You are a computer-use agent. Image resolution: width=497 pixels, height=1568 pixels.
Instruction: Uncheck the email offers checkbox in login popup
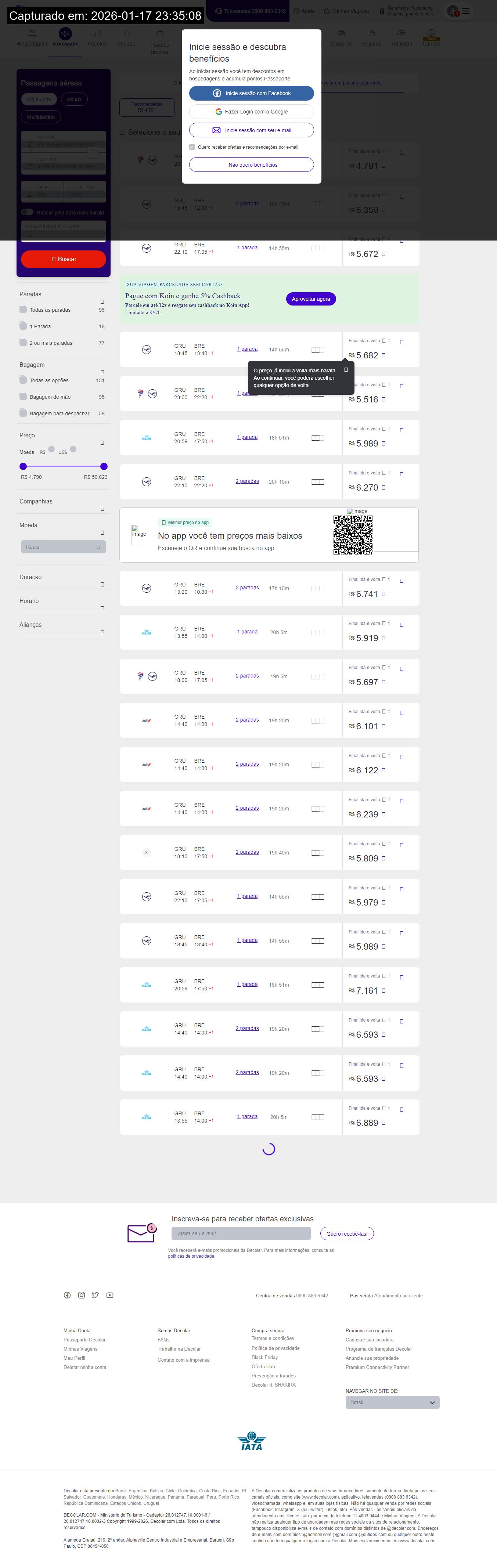click(192, 147)
